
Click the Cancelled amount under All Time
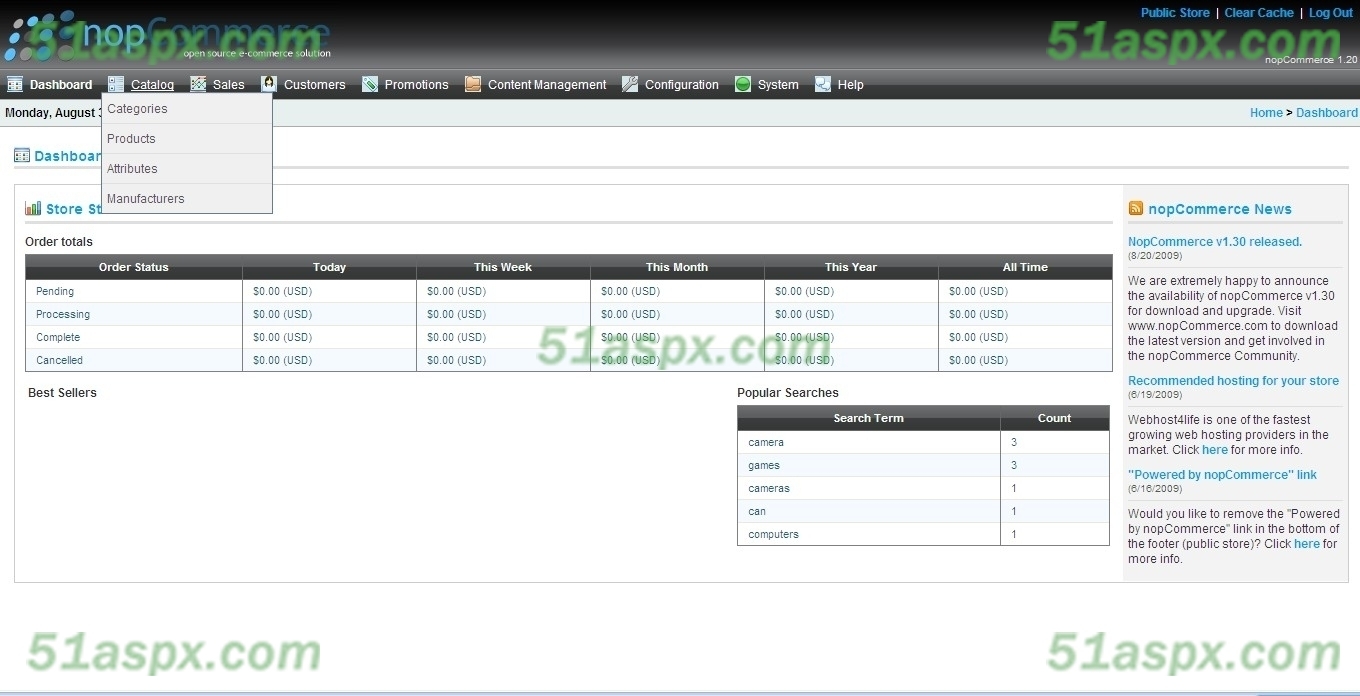pos(979,361)
